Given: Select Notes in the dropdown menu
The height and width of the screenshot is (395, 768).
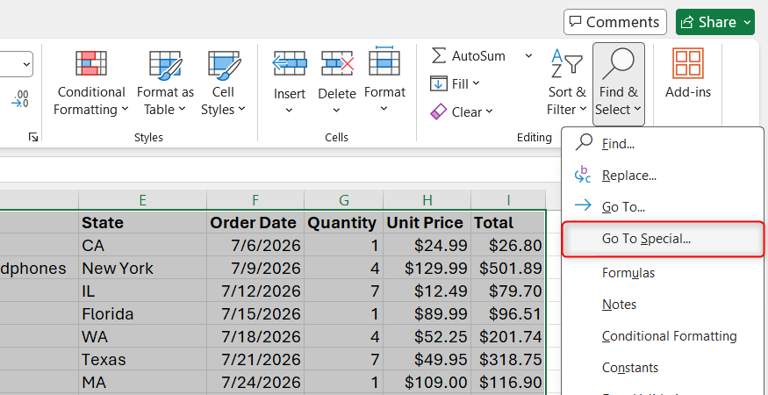Looking at the screenshot, I should tap(663, 304).
